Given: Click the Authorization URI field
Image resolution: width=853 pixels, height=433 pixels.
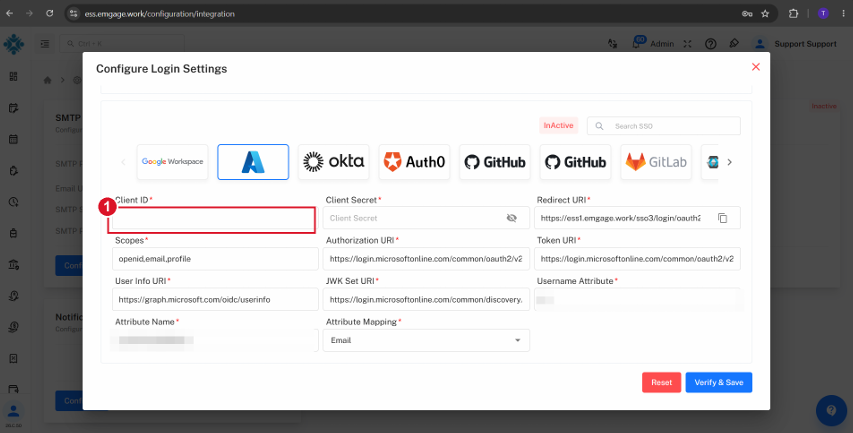Looking at the screenshot, I should click(426, 259).
